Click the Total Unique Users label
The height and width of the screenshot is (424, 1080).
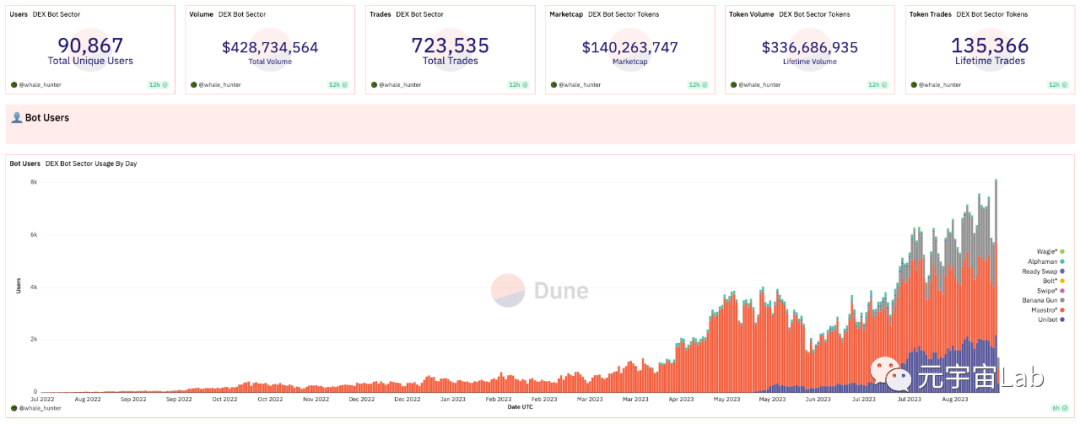(x=90, y=61)
